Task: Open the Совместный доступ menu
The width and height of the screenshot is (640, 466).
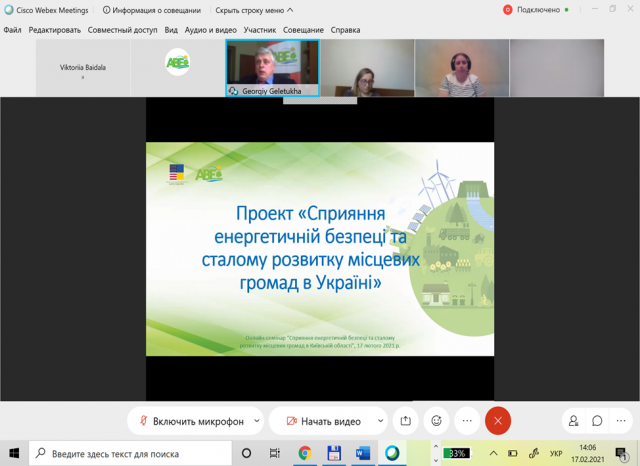Action: pyautogui.click(x=122, y=30)
